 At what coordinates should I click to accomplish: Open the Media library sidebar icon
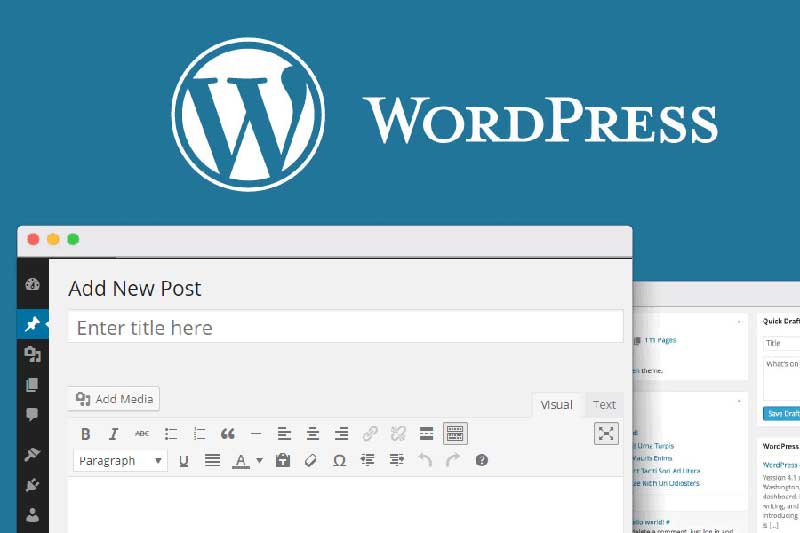click(33, 354)
